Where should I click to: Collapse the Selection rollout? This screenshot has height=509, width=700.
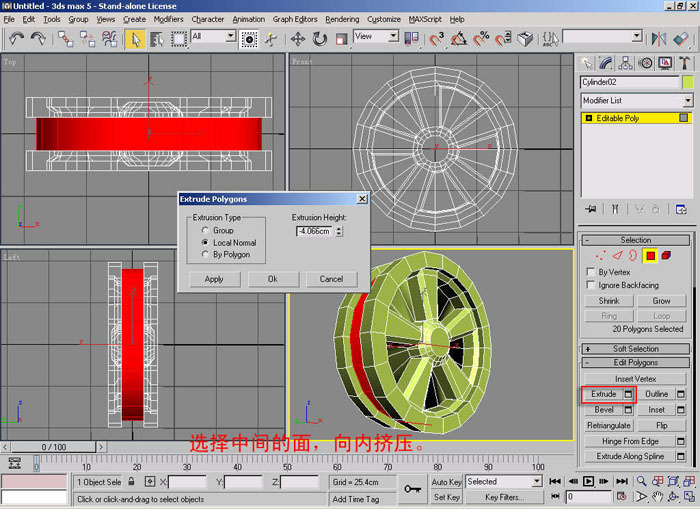(636, 240)
